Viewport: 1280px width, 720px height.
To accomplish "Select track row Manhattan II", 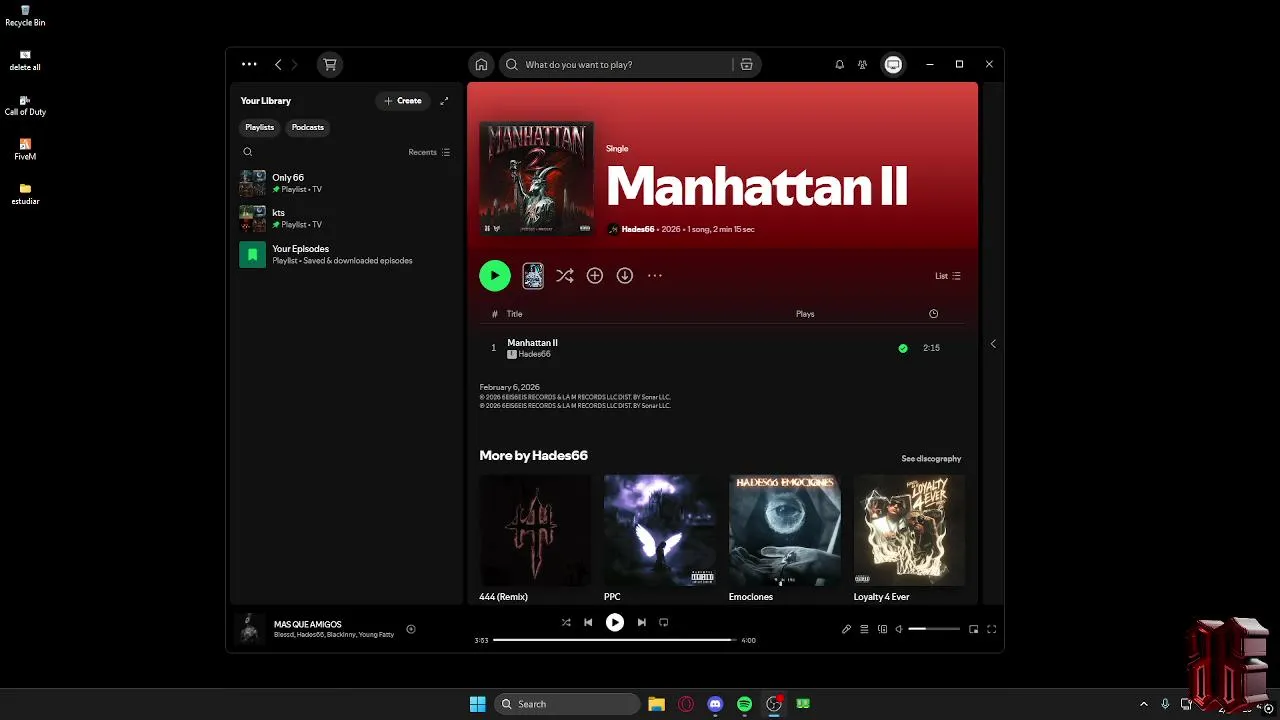I will click(723, 348).
